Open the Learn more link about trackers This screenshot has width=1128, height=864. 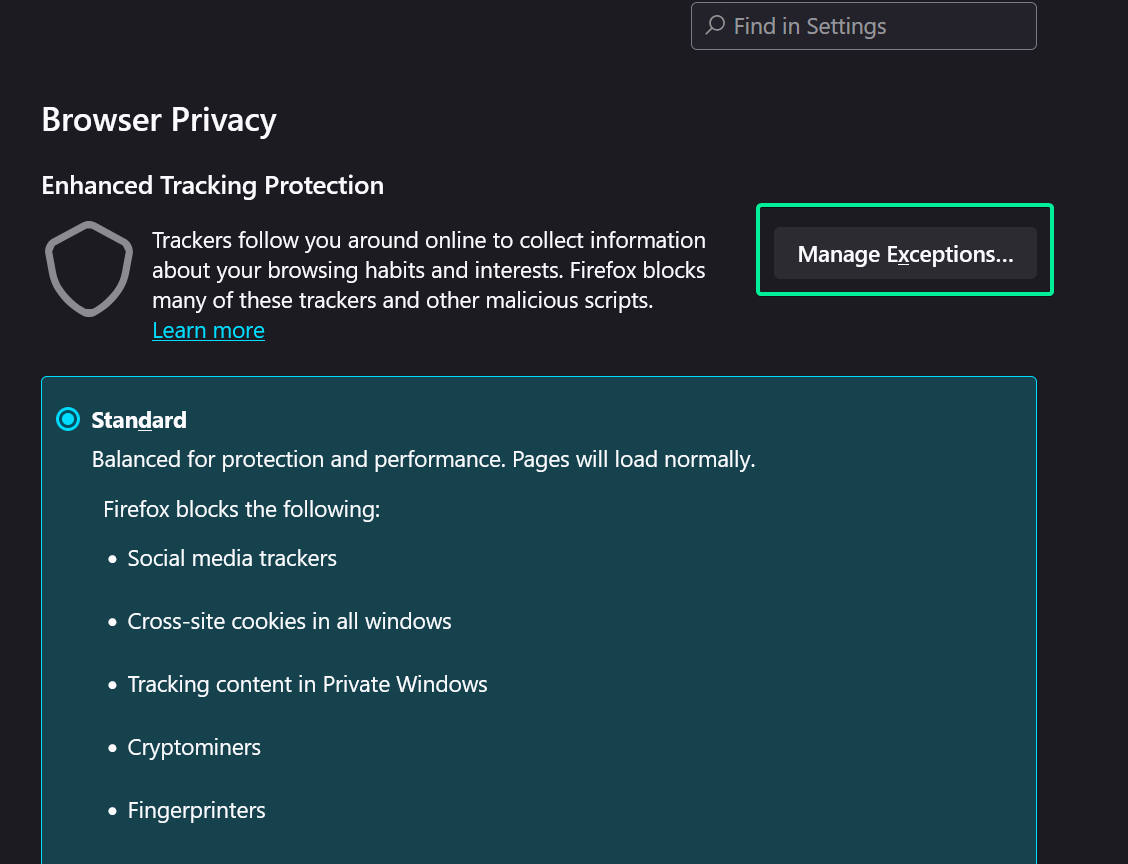208,331
